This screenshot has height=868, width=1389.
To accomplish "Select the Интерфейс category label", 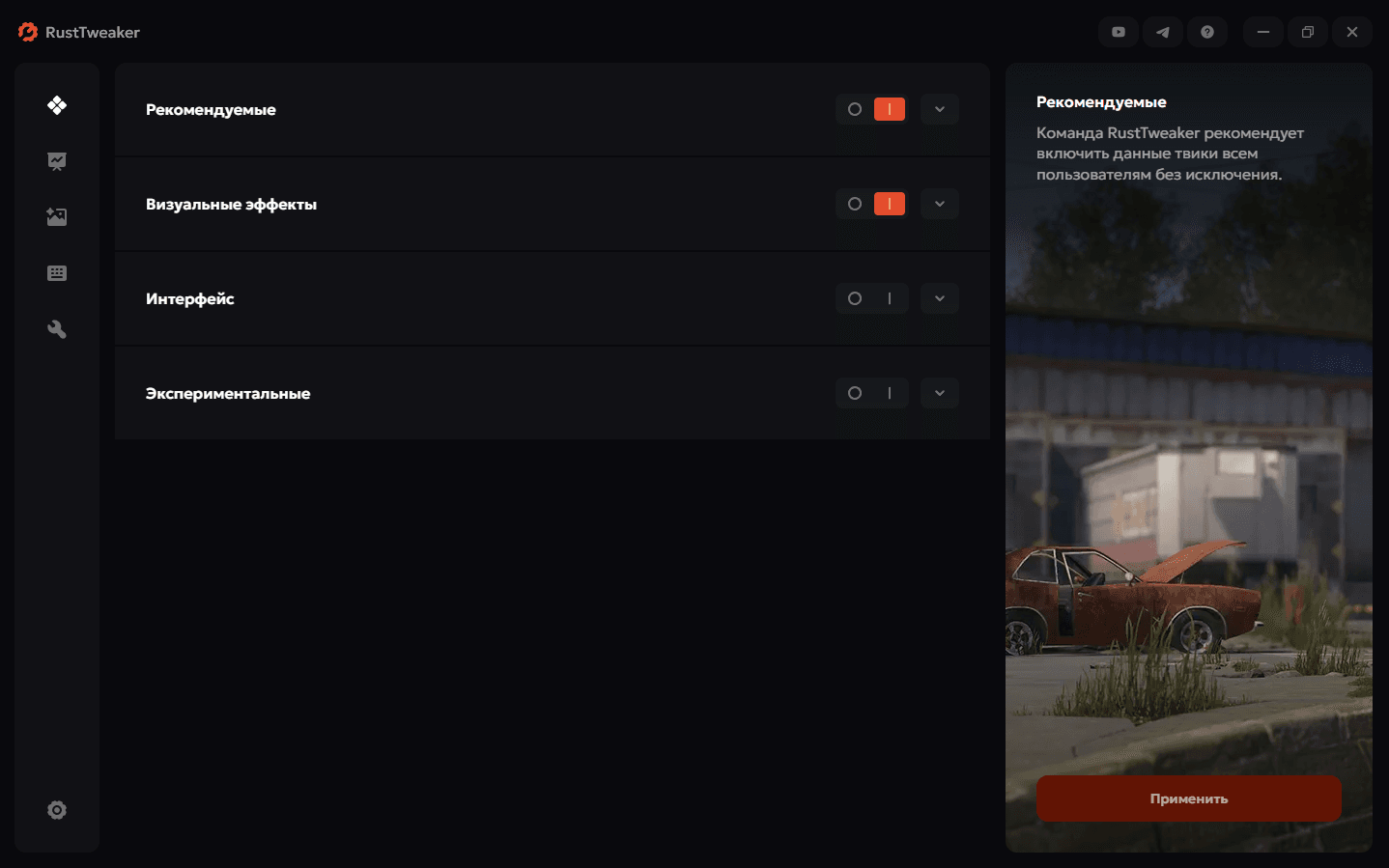I will (x=189, y=299).
